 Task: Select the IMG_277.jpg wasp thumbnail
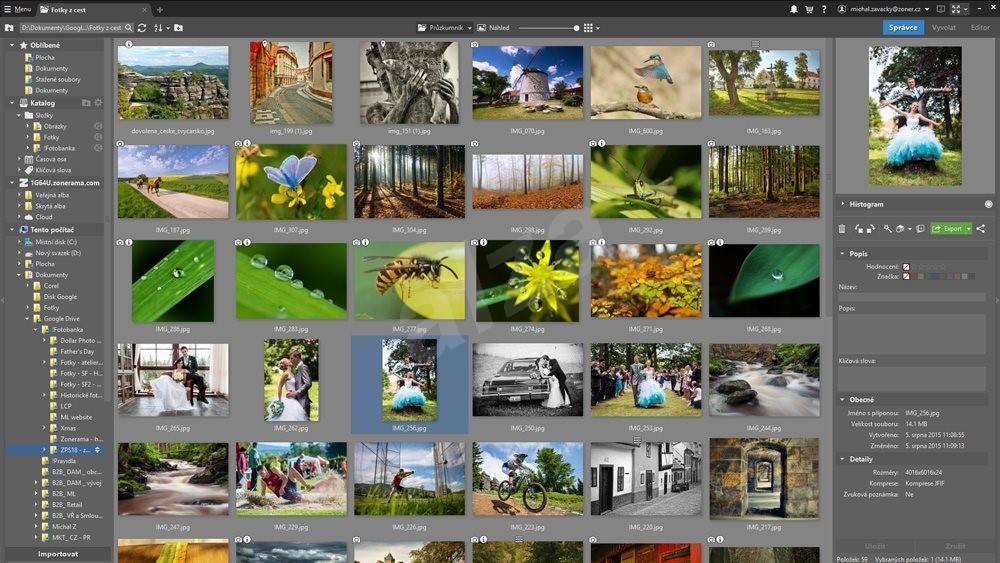pyautogui.click(x=409, y=281)
